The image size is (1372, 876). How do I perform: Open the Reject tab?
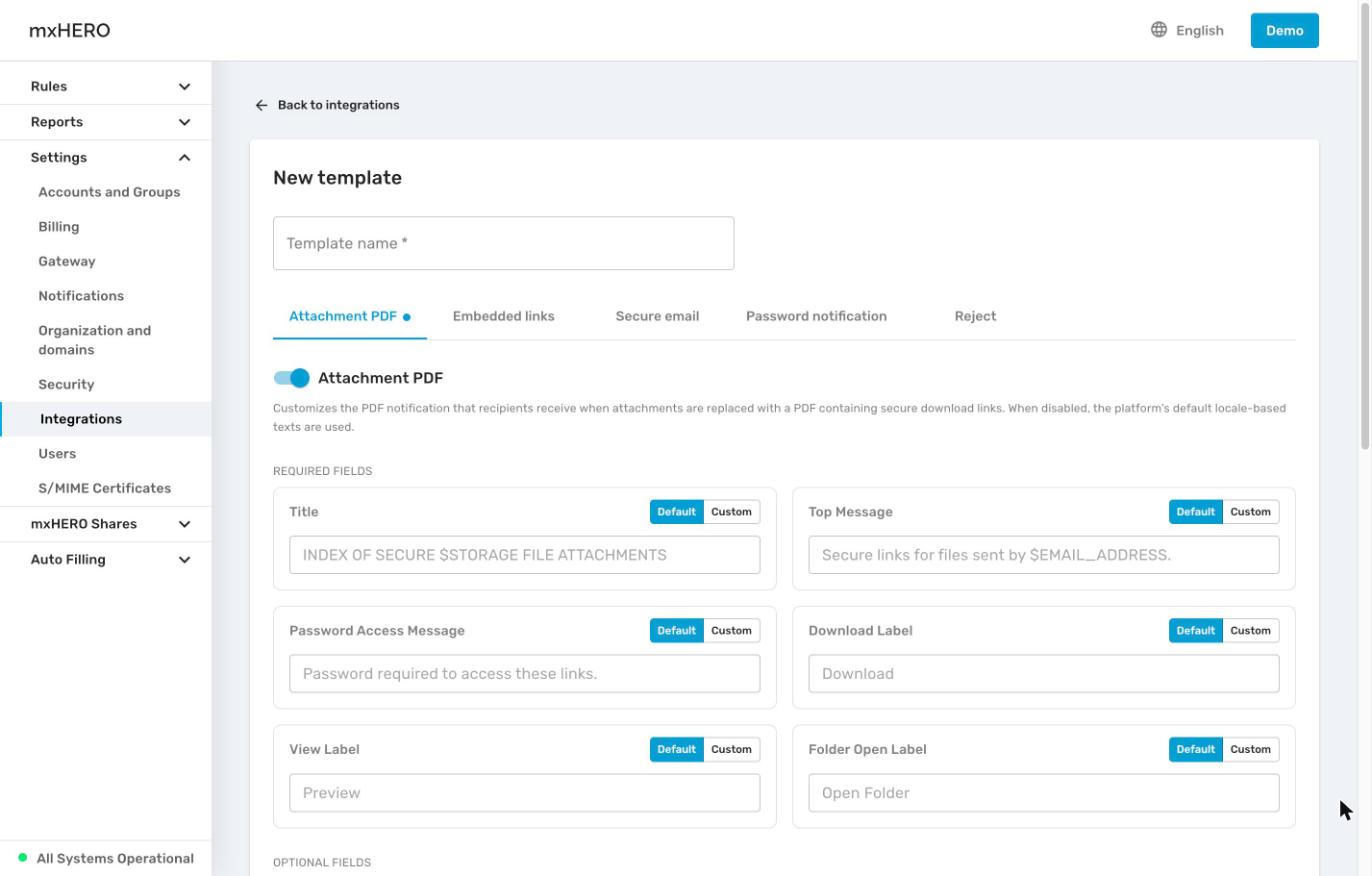click(975, 316)
